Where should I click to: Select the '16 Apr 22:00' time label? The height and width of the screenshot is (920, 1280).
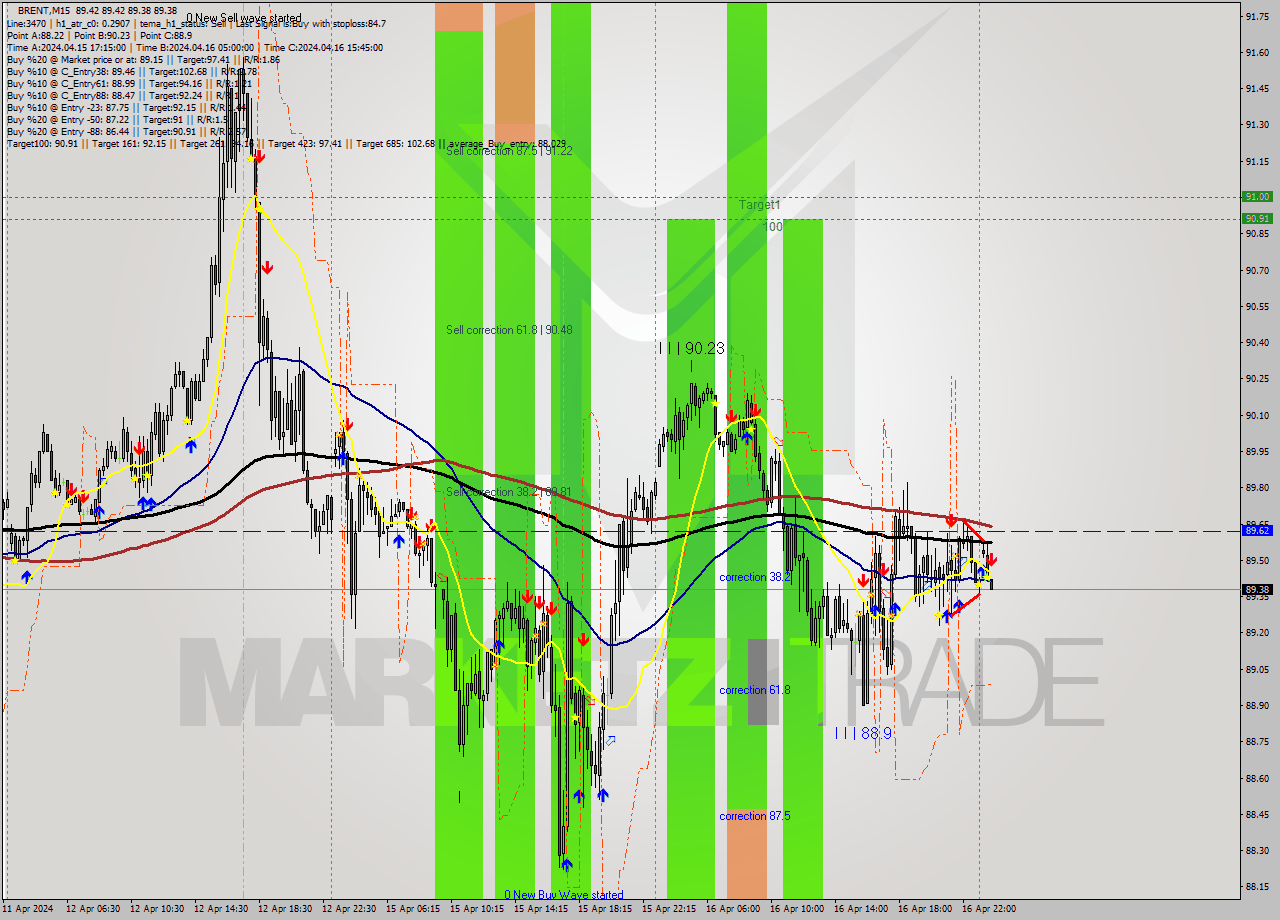(989, 909)
